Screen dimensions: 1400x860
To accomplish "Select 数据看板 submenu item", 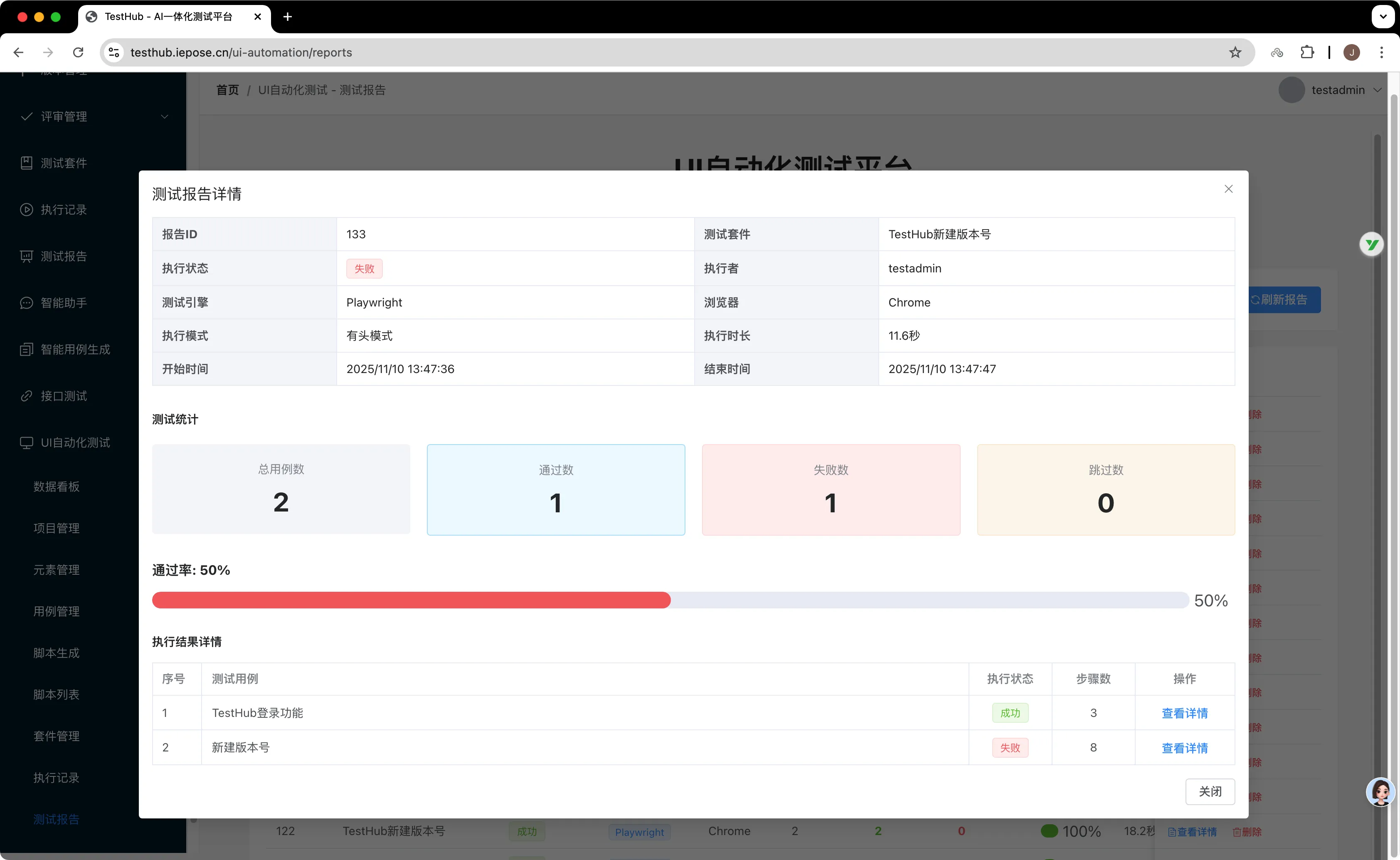I will [56, 486].
